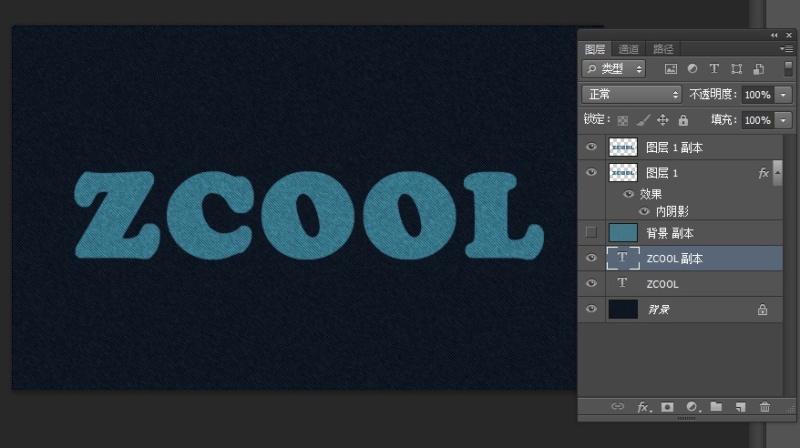Click the fx indicator on 图层 1

pos(763,173)
